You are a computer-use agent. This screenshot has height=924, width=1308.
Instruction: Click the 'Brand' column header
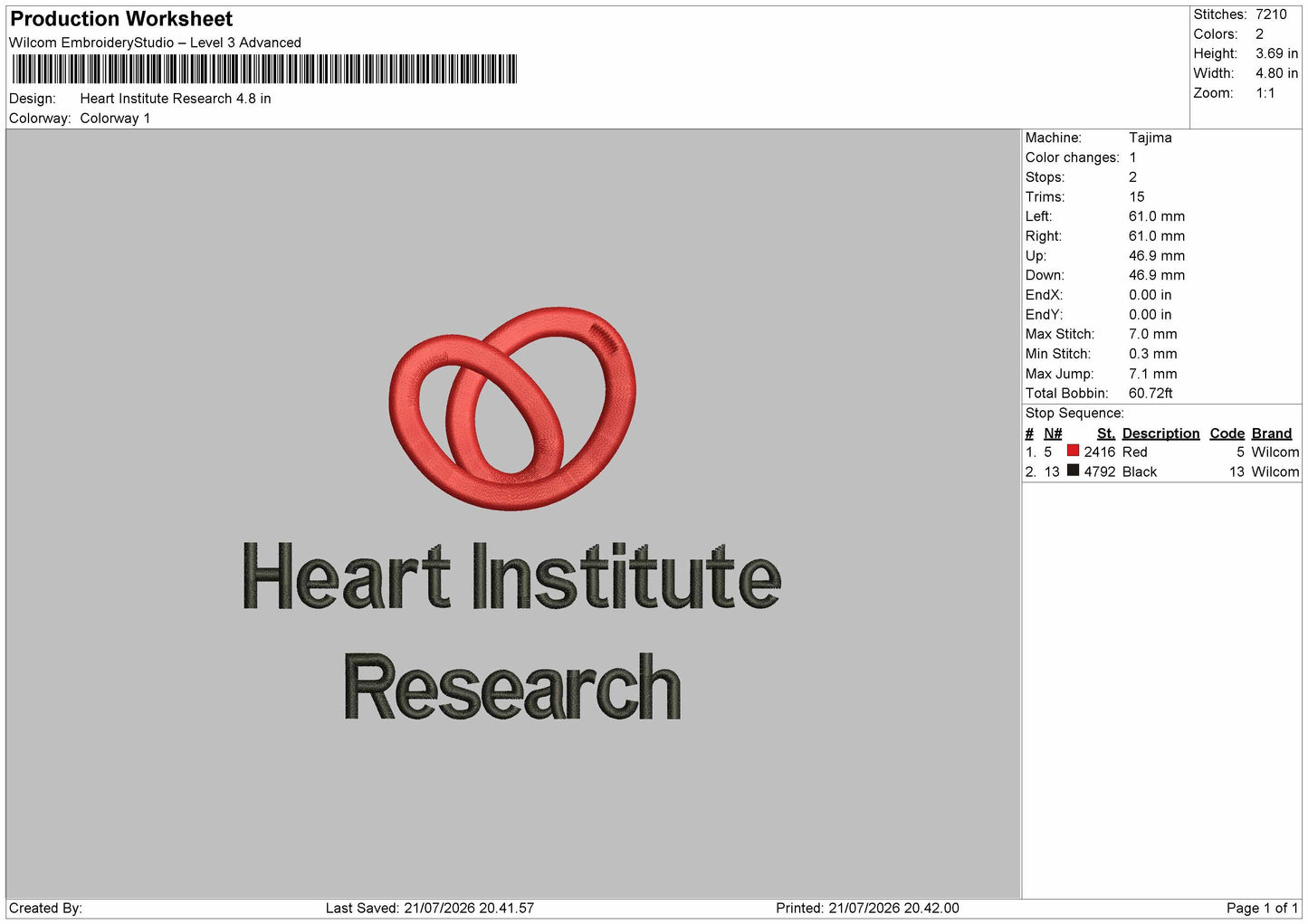pyautogui.click(x=1271, y=433)
